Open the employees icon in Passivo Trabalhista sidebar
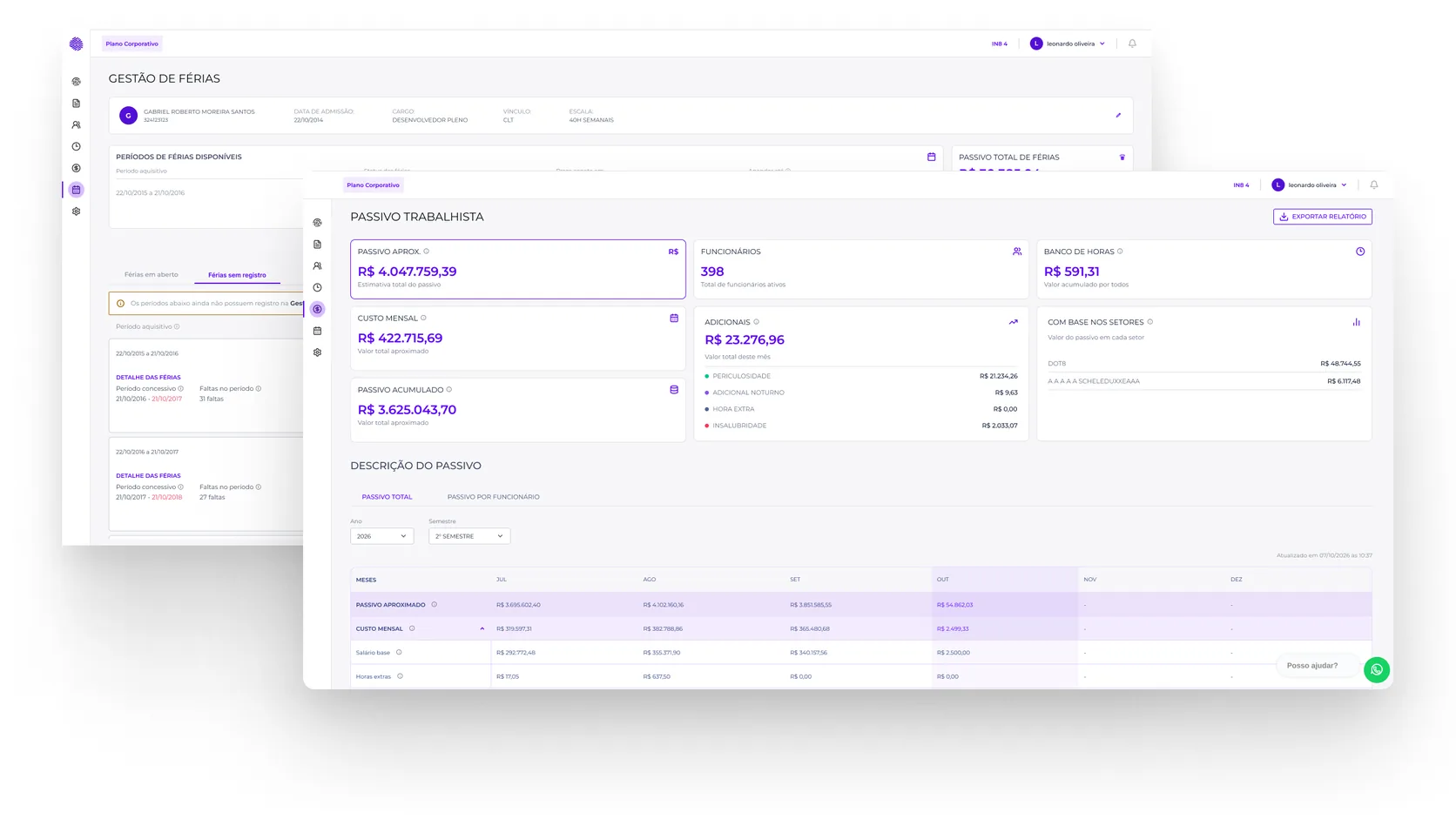This screenshot has width=1456, height=819. pyautogui.click(x=317, y=266)
